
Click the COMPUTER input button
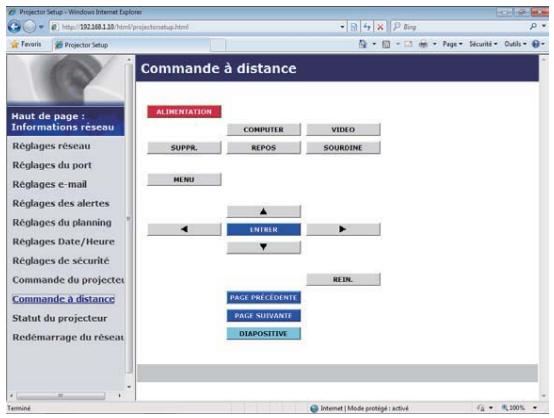(x=264, y=130)
